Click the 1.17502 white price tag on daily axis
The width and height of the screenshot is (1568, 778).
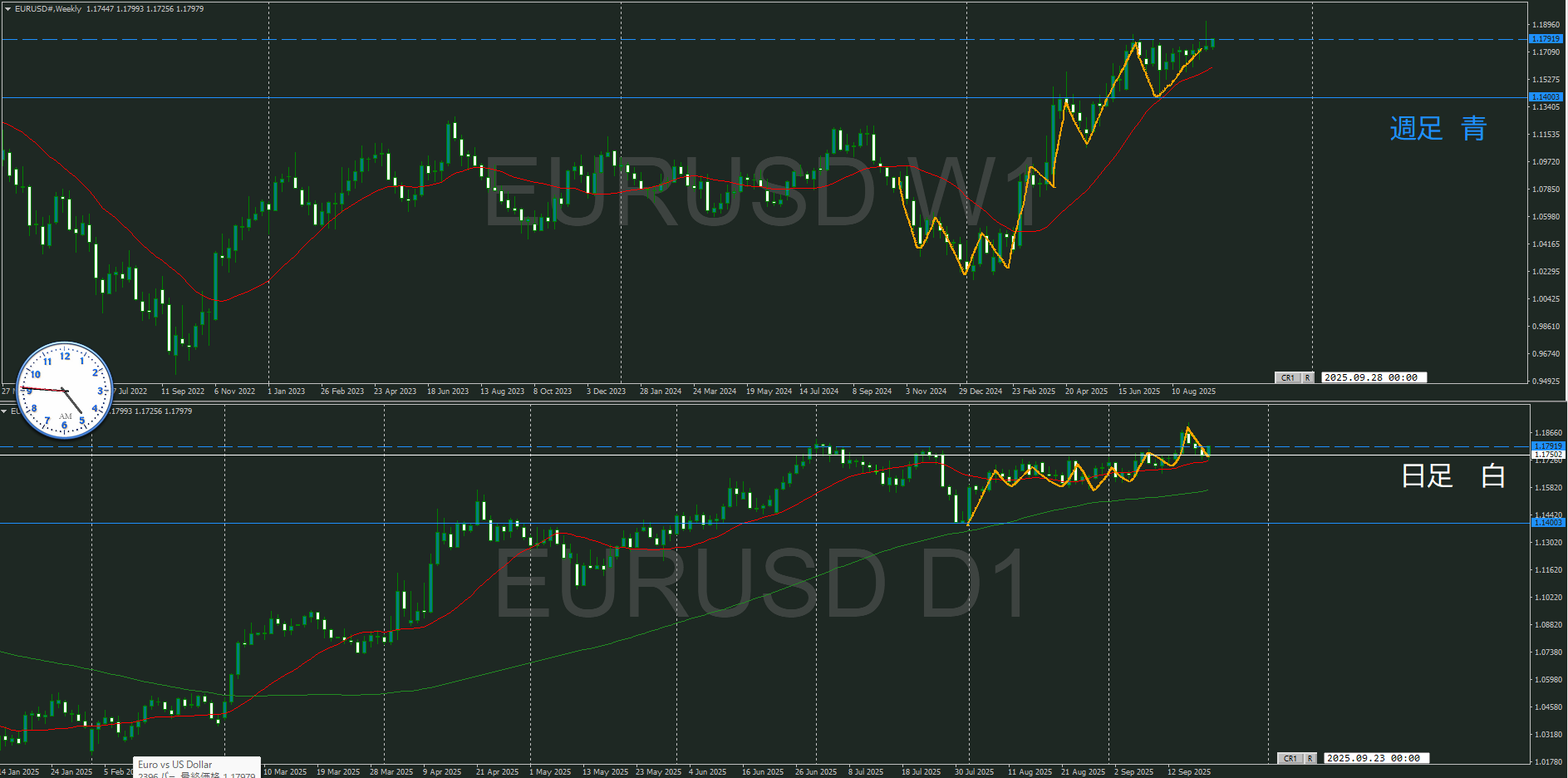click(1547, 455)
